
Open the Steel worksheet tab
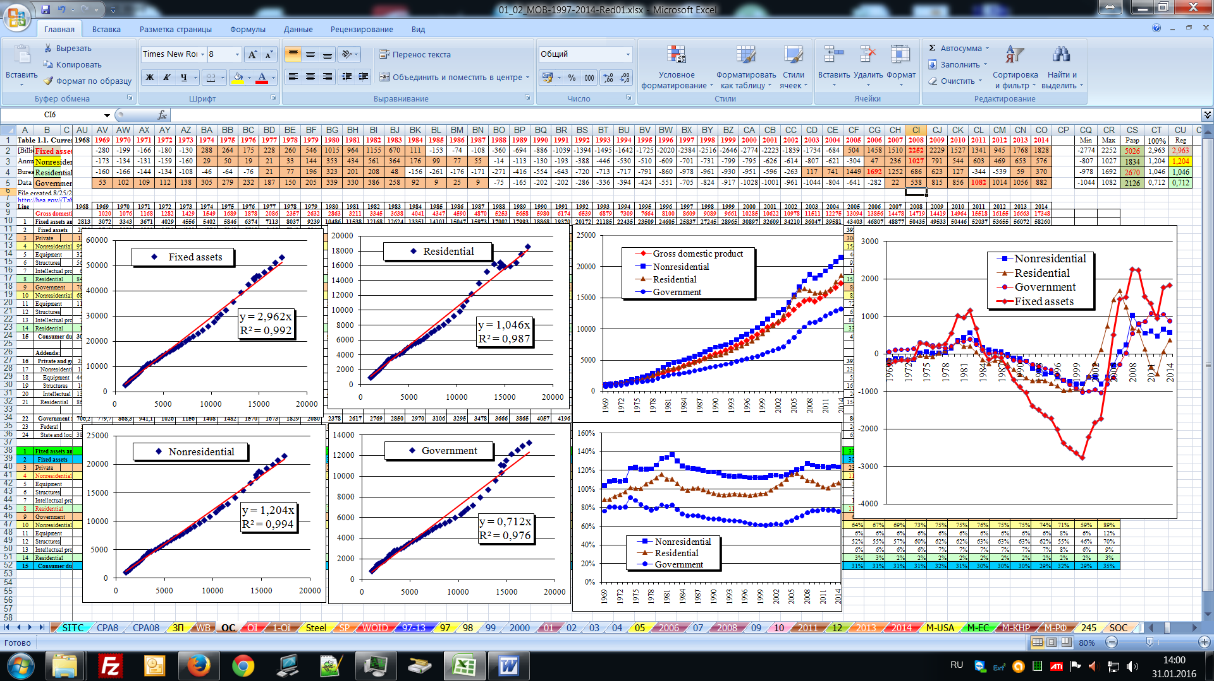tap(316, 627)
